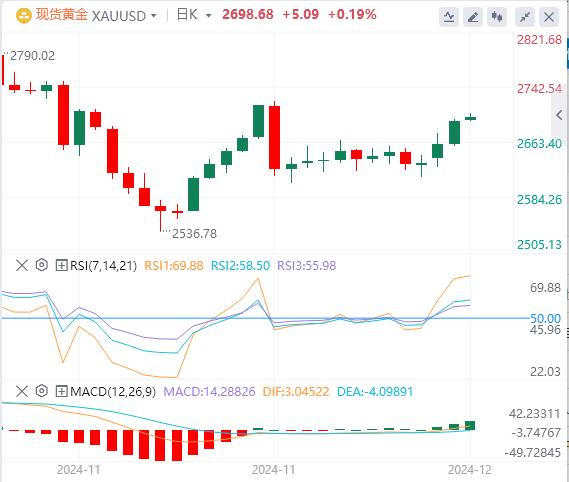Click the RSI3:55.98 value

coord(307,266)
